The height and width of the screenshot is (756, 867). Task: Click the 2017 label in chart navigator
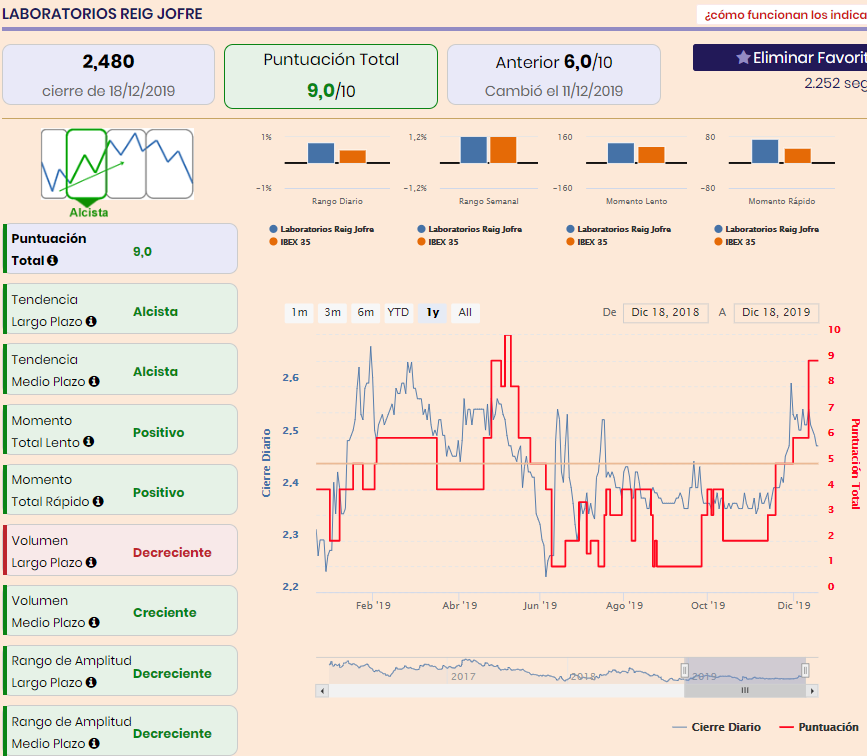click(x=463, y=676)
